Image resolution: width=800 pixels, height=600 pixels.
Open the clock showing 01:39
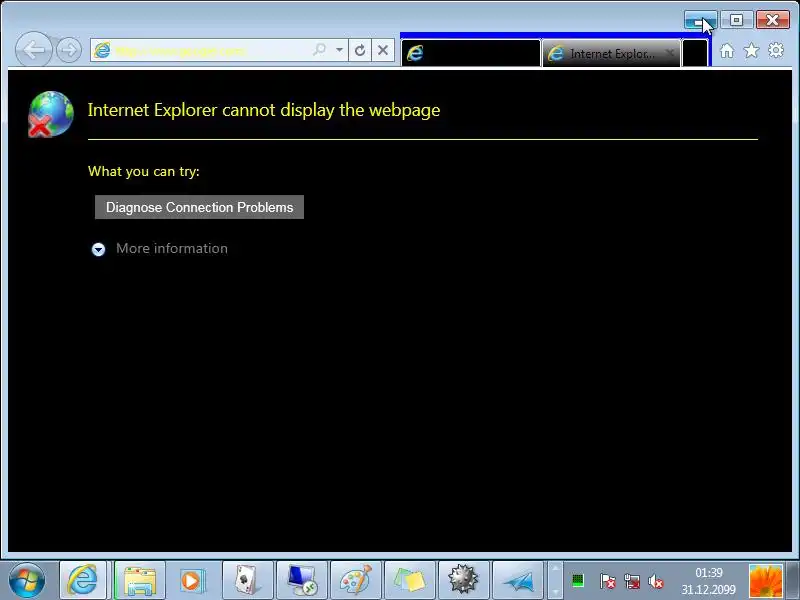(x=709, y=581)
